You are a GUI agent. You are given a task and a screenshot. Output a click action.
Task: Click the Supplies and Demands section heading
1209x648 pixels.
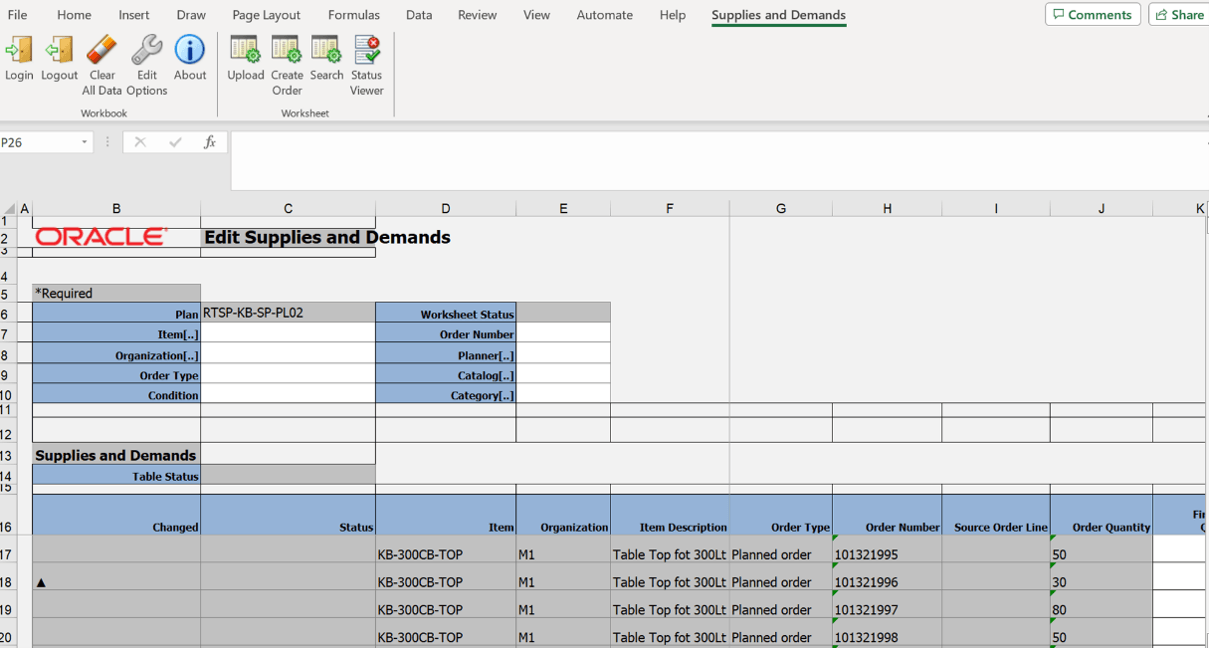point(116,455)
